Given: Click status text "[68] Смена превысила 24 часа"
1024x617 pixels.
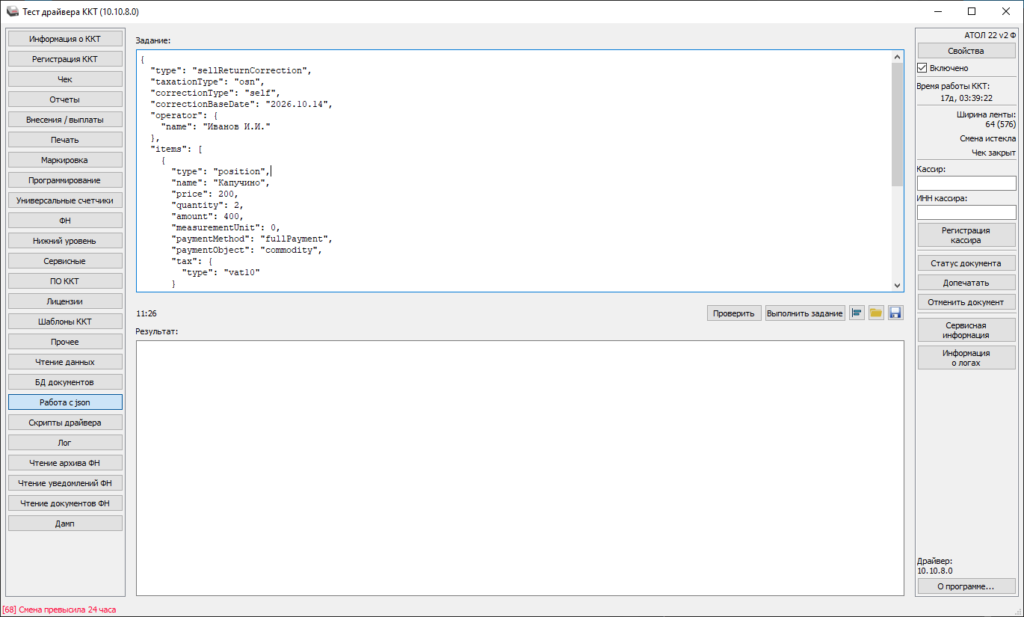Looking at the screenshot, I should coord(59,610).
